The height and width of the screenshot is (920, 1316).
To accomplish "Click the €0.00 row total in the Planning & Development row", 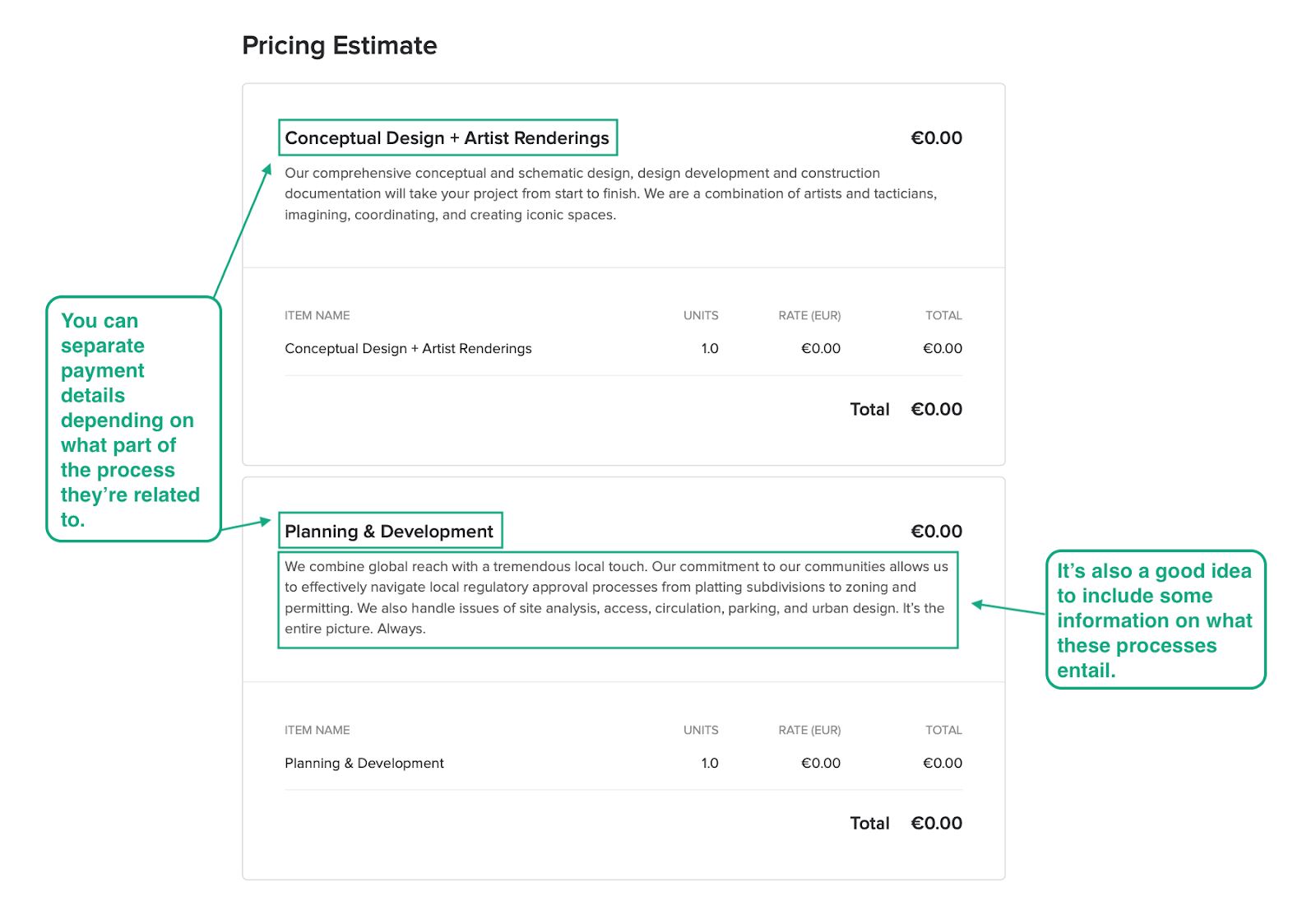I will pyautogui.click(x=943, y=764).
